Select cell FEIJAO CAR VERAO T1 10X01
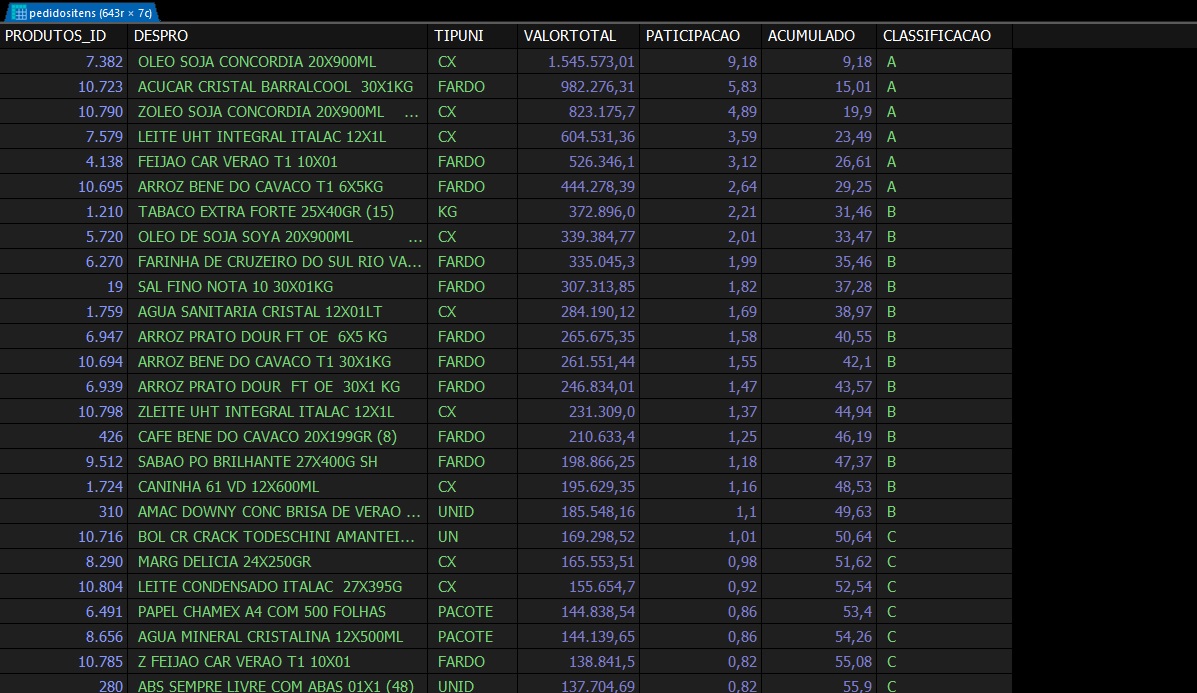The width and height of the screenshot is (1197, 693). tap(278, 162)
